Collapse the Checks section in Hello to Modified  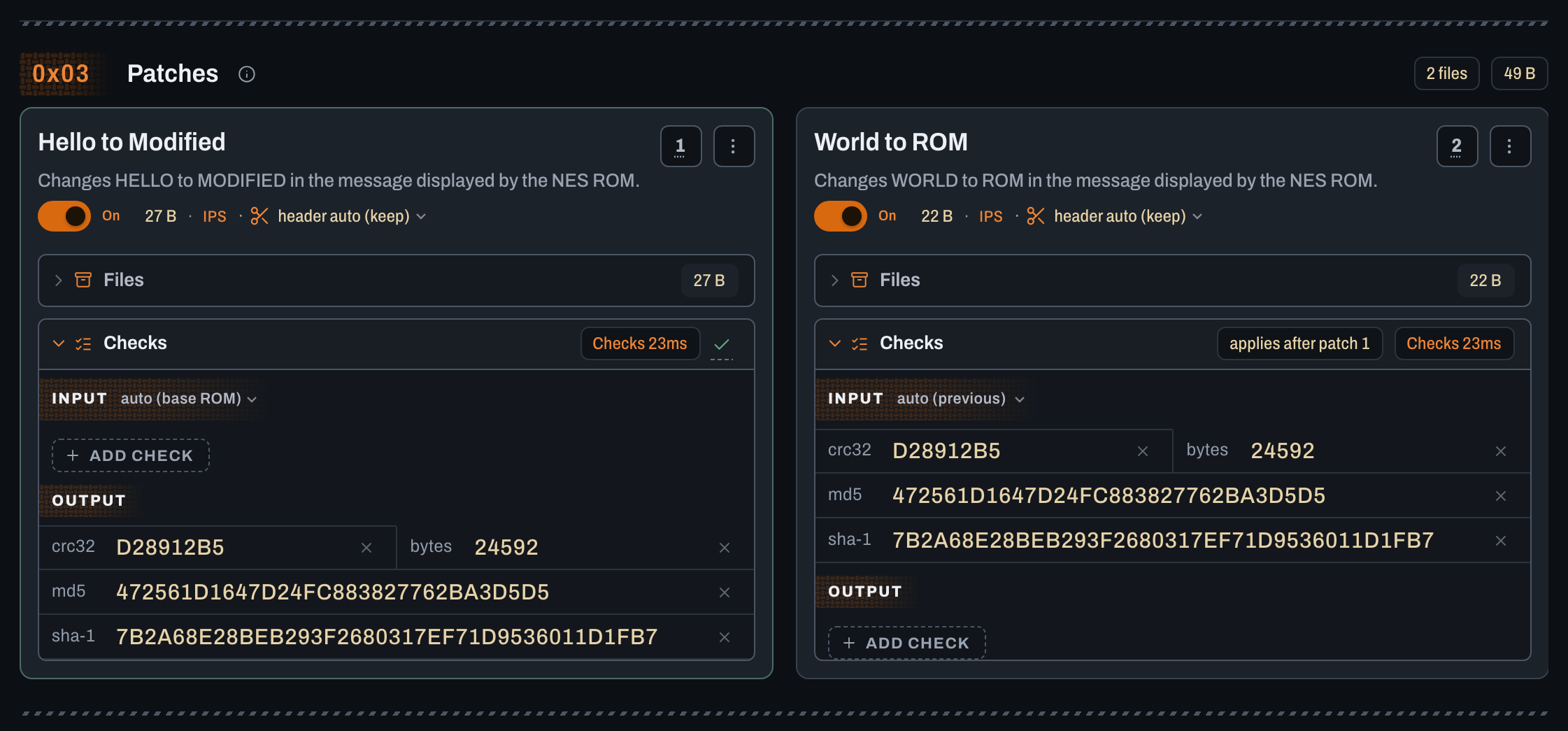pyautogui.click(x=59, y=343)
